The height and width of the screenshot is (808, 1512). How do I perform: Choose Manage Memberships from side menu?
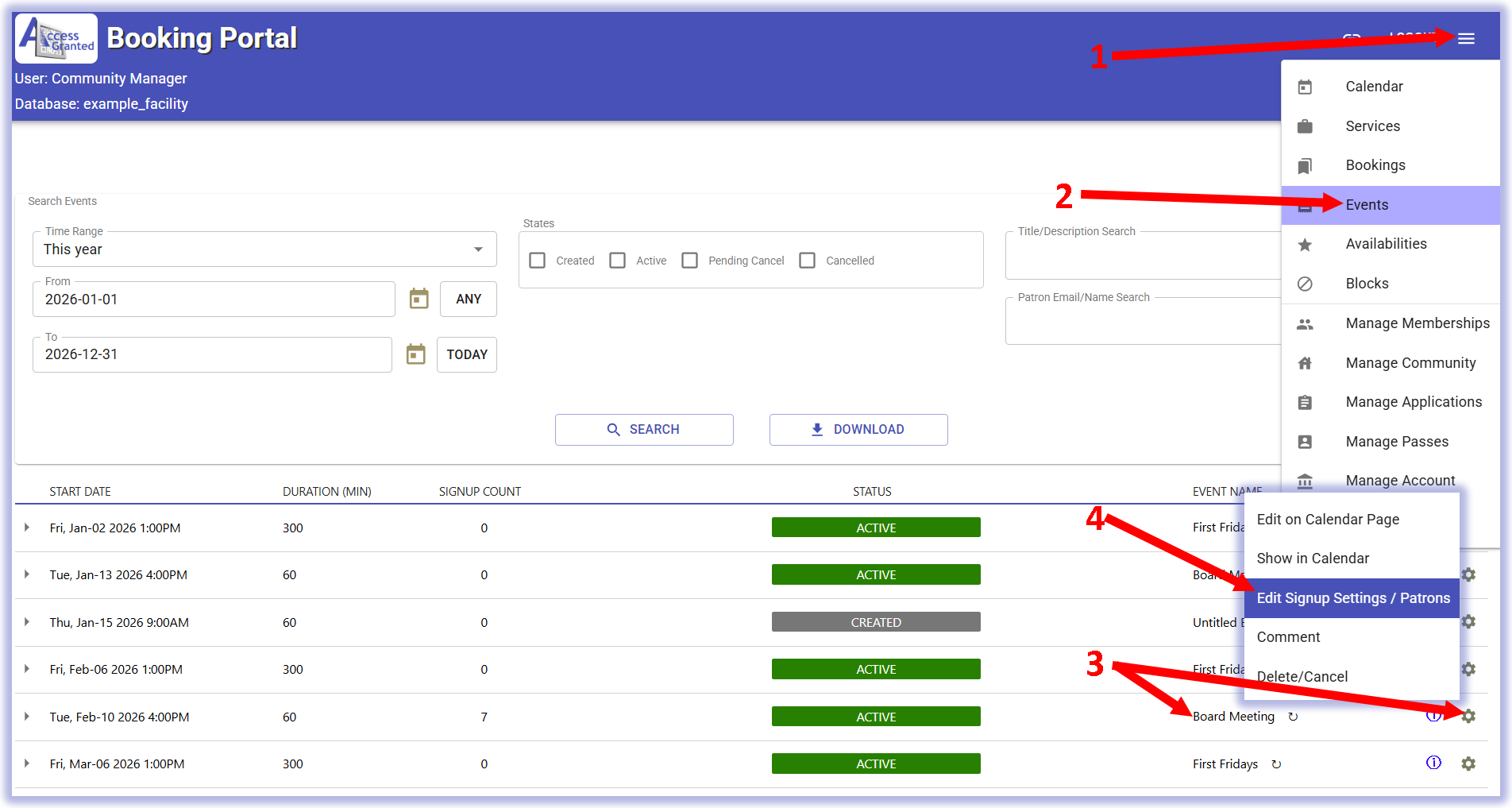pyautogui.click(x=1417, y=323)
